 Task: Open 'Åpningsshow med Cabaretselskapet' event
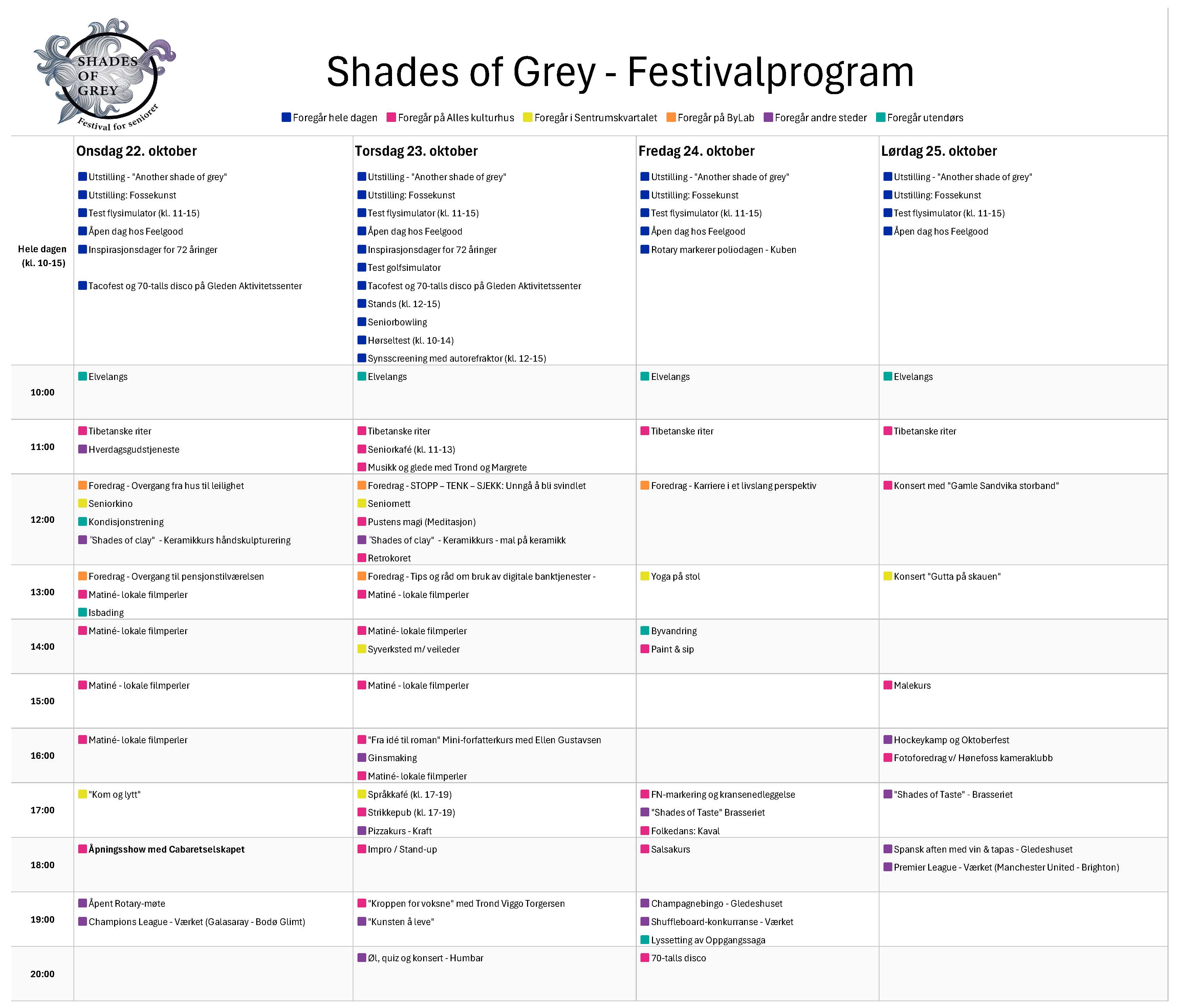coord(166,849)
